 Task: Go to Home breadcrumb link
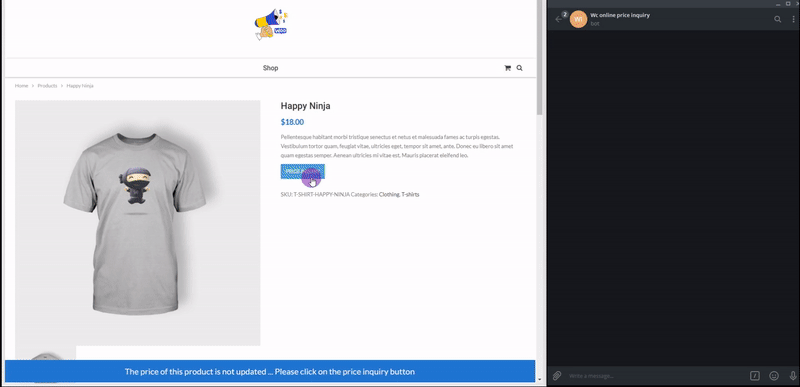pyautogui.click(x=21, y=86)
